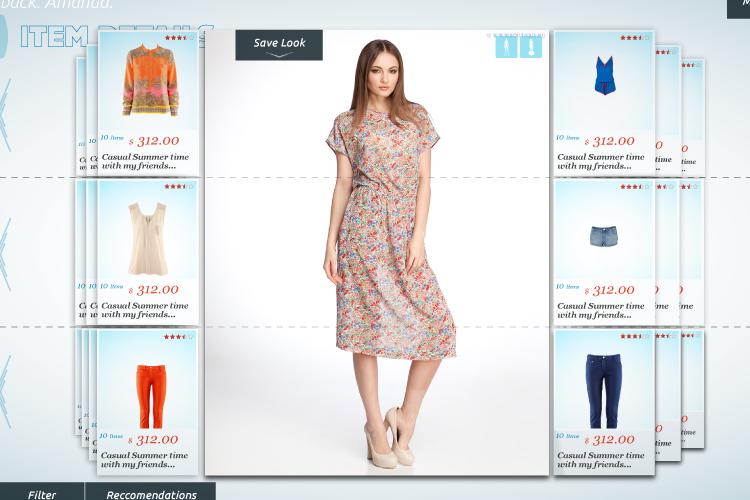Click the $312.00 price on cream top card
Screen dimensions: 750x500
(x=154, y=290)
